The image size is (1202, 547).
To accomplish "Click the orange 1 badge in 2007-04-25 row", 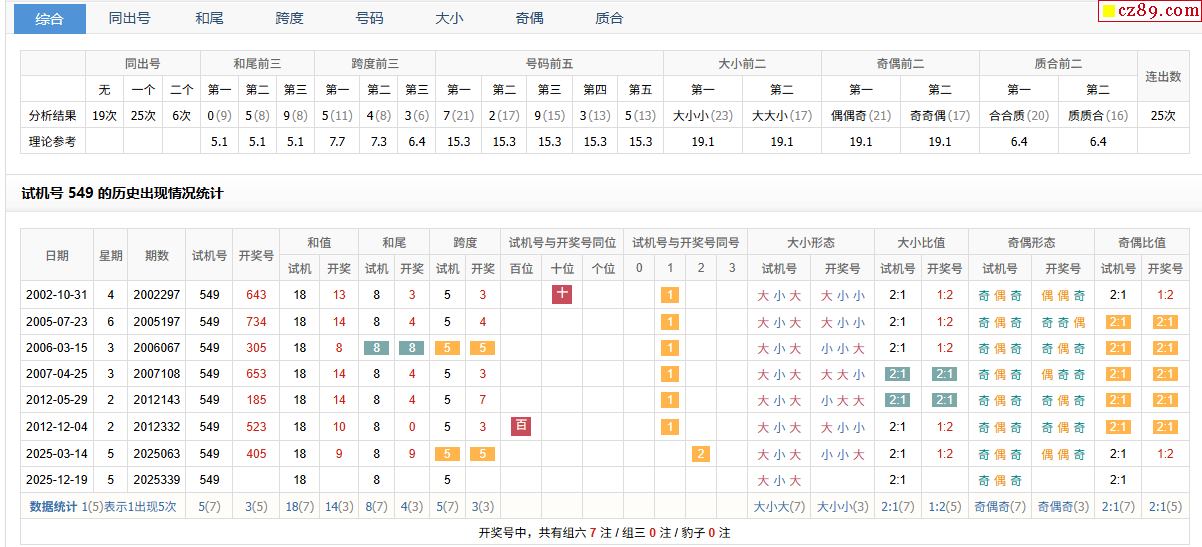I will pos(670,374).
